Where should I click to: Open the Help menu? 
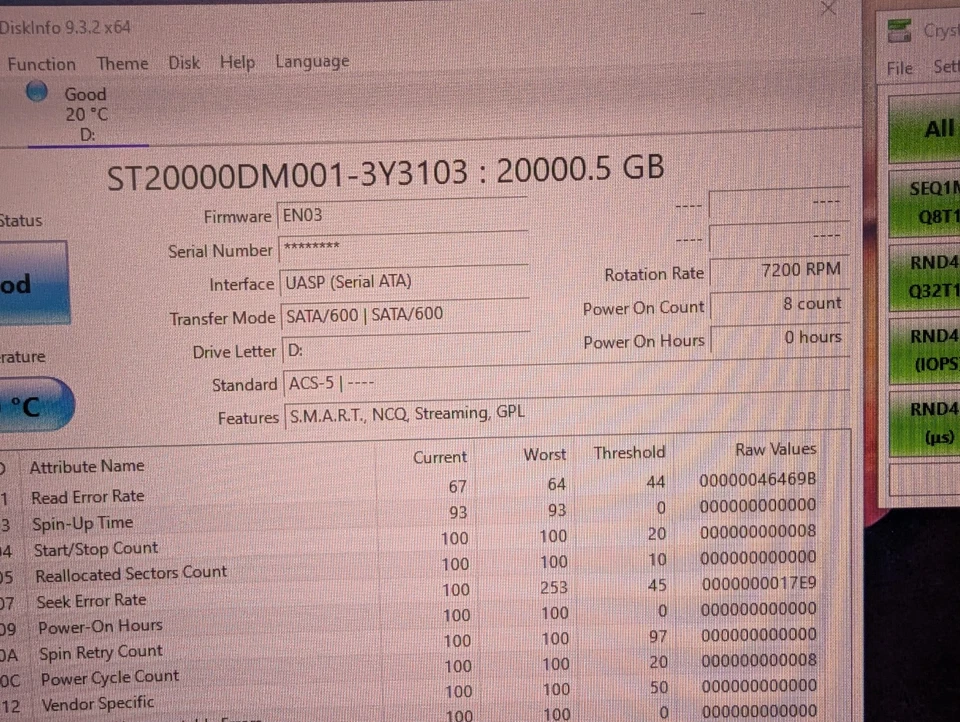(x=237, y=61)
